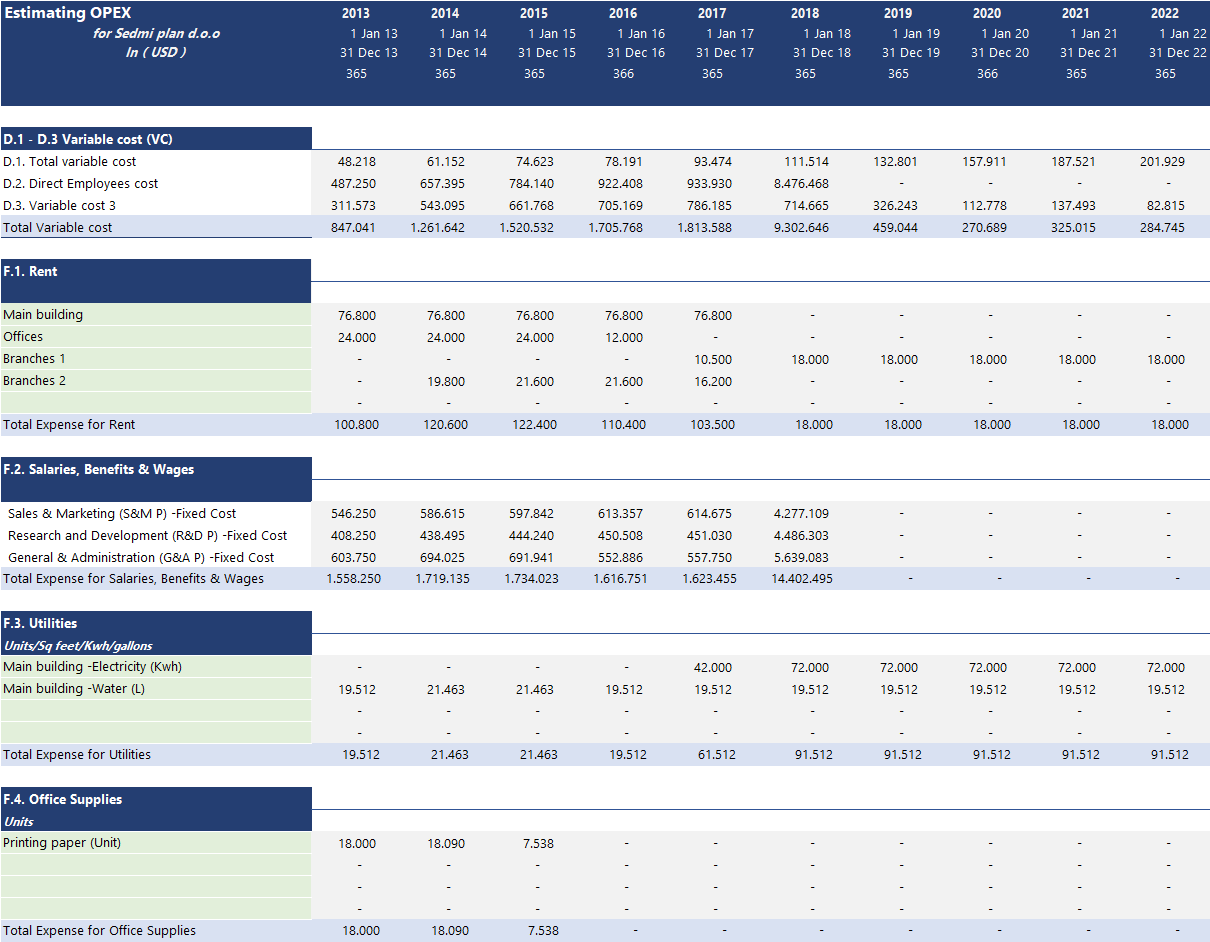This screenshot has height=942, width=1210.
Task: Select the "In ( USD )" currency cell
Action: (x=155, y=52)
